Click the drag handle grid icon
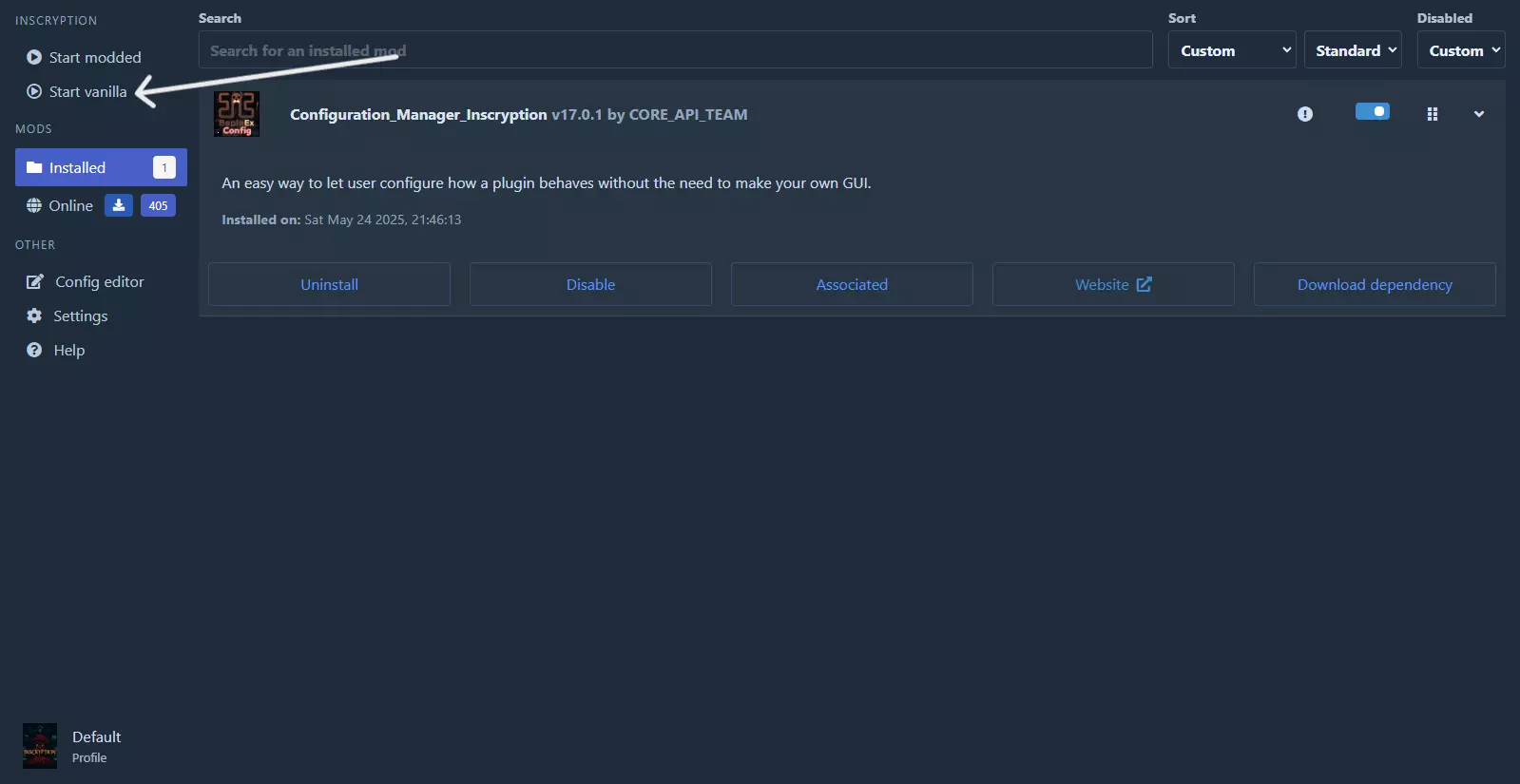1520x784 pixels. click(1433, 114)
